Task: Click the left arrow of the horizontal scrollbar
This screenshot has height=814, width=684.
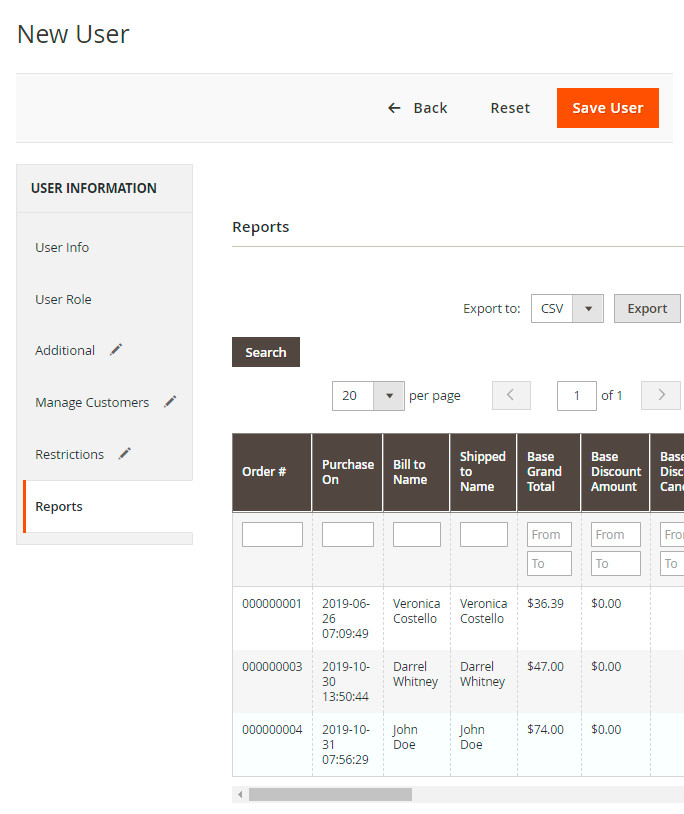Action: [240, 794]
